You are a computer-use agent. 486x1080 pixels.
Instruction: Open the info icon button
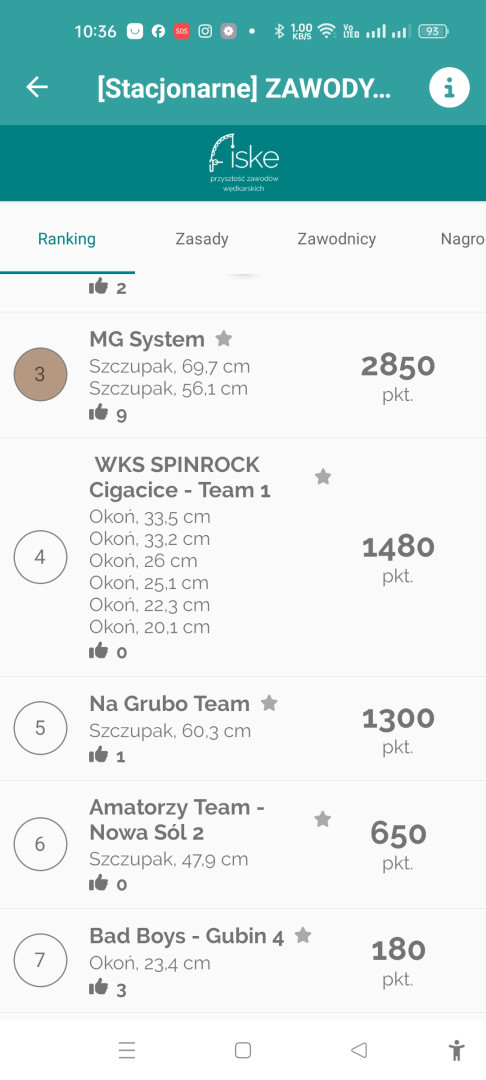(x=450, y=88)
